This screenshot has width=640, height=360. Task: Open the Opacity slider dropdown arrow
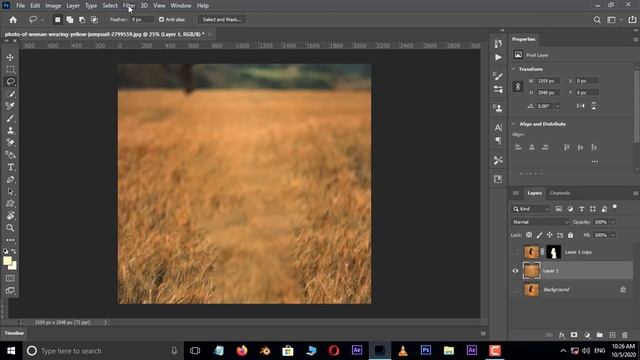[x=613, y=222]
